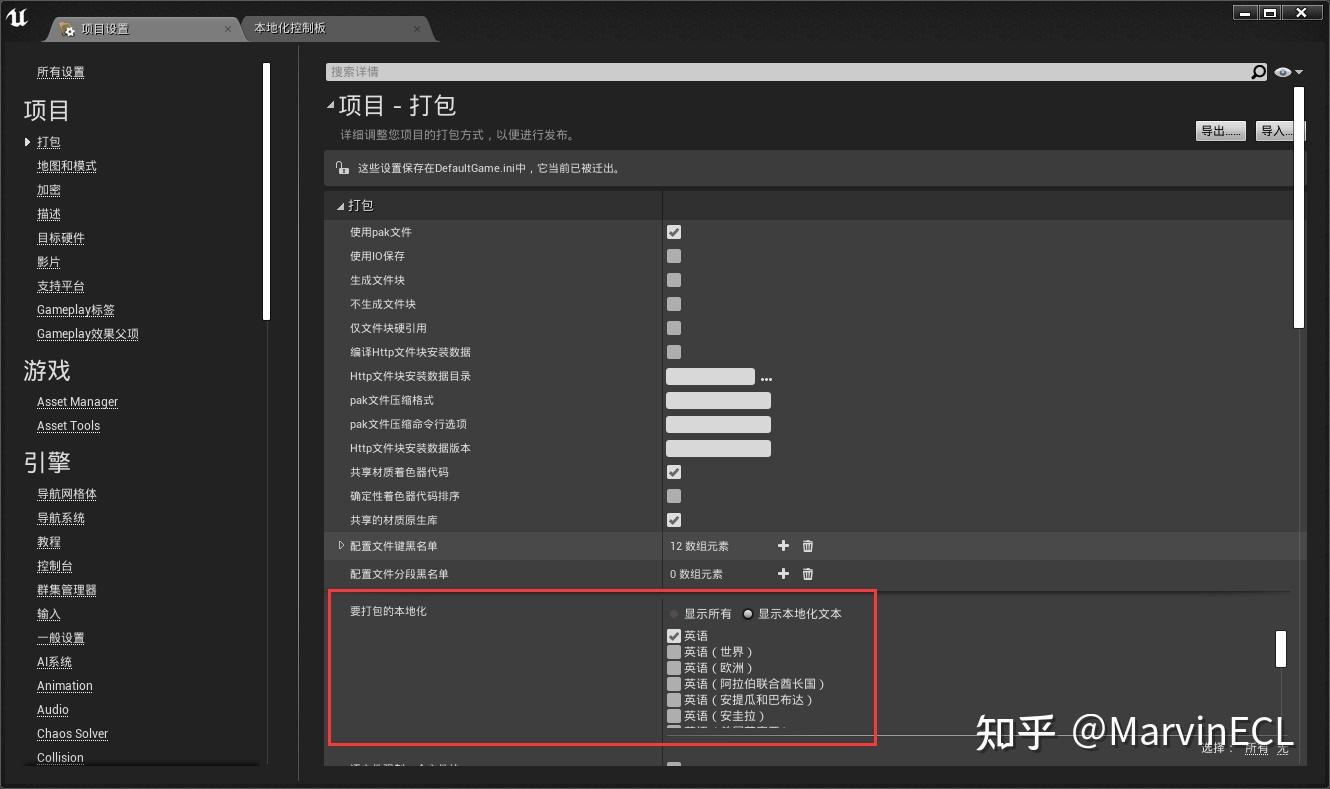Screen dimensions: 1330x789
Task: Click the ... browse icon for Http文件块安装数据目录
Action: pos(766,376)
